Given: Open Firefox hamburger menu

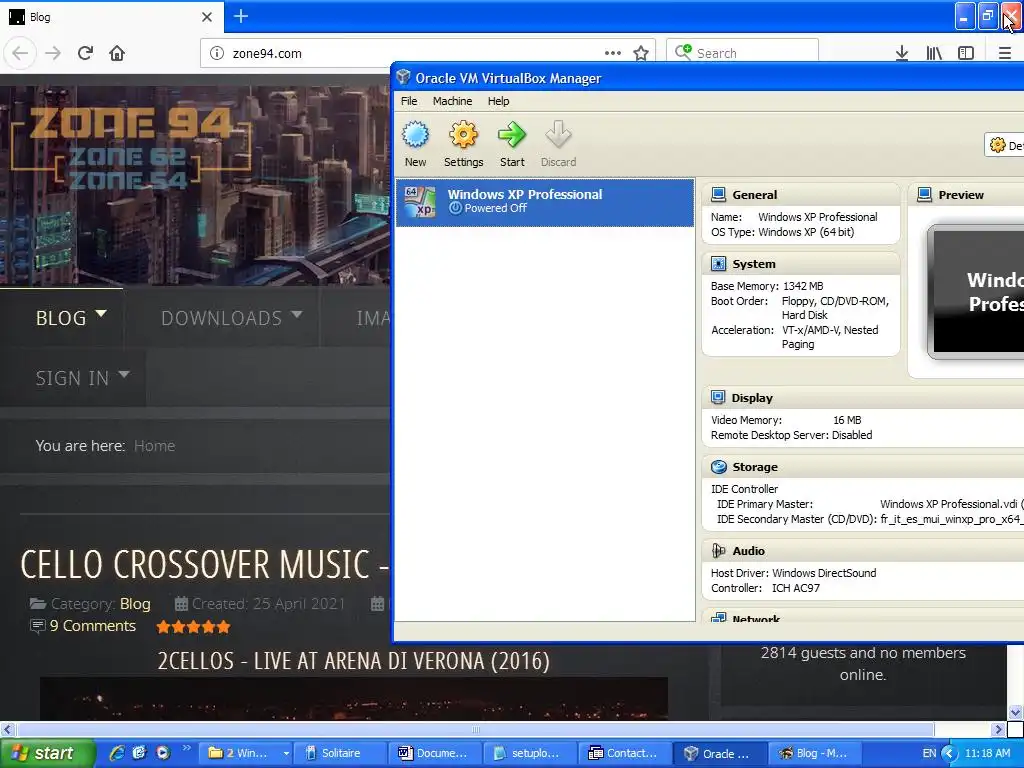Looking at the screenshot, I should pos(1004,53).
